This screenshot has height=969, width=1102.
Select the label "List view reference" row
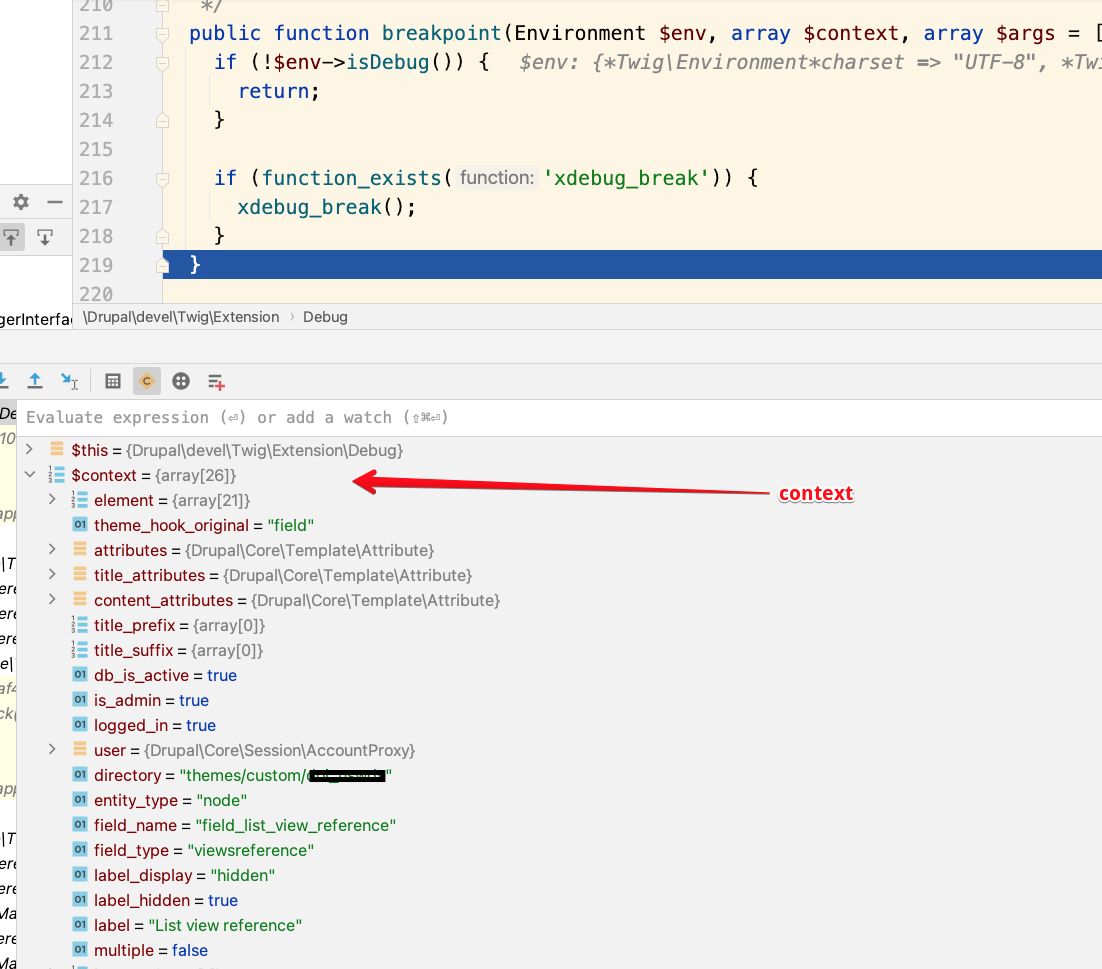pos(559,925)
